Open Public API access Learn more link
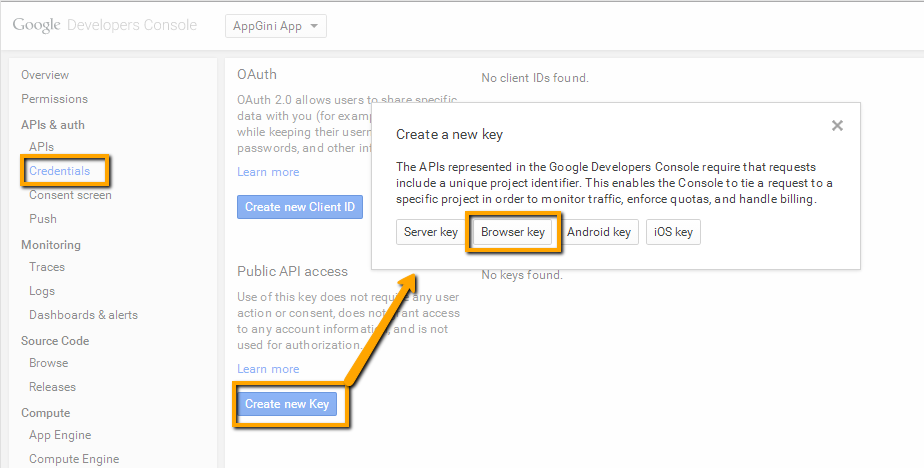The image size is (924, 468). [x=268, y=368]
